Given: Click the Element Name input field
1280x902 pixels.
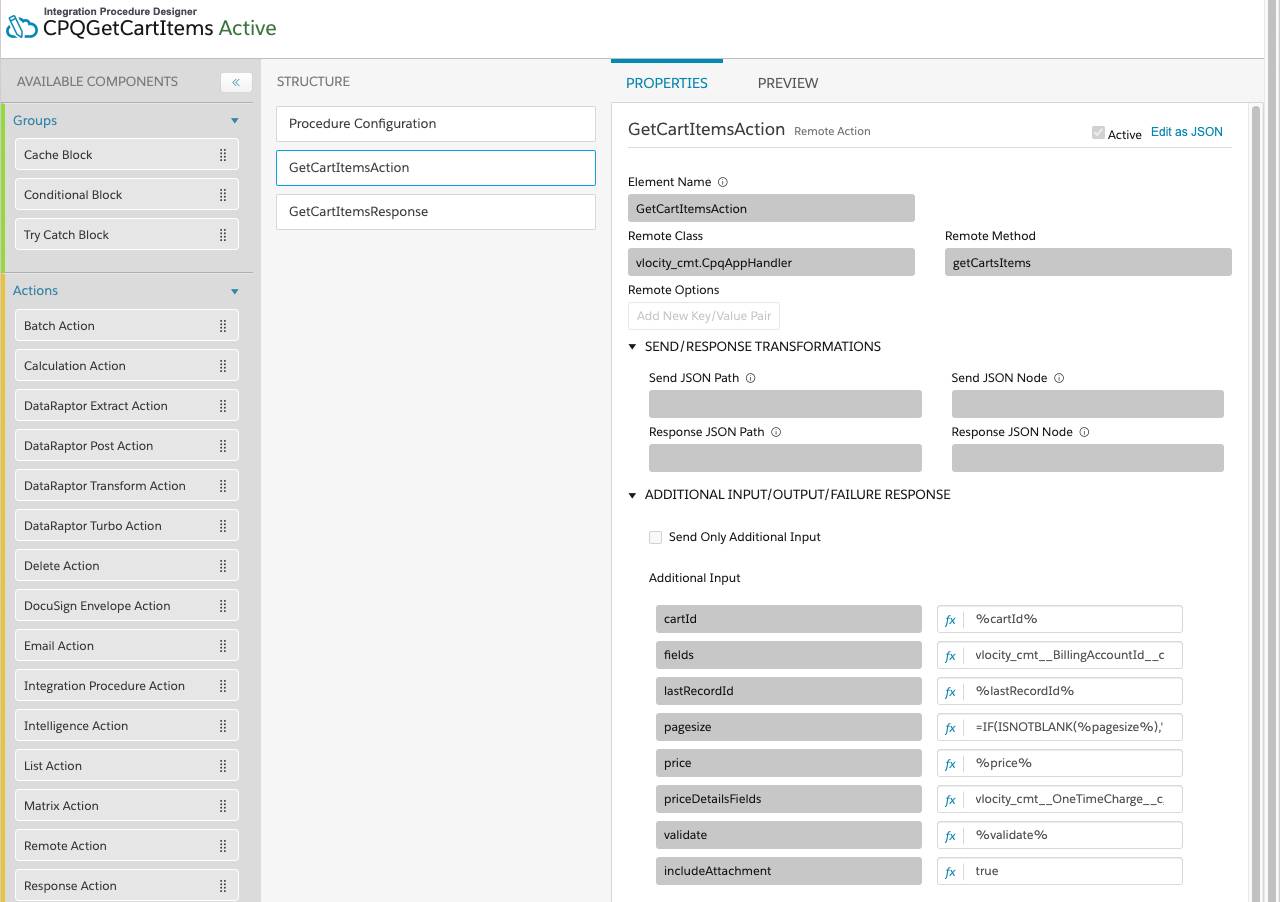Looking at the screenshot, I should click(771, 208).
